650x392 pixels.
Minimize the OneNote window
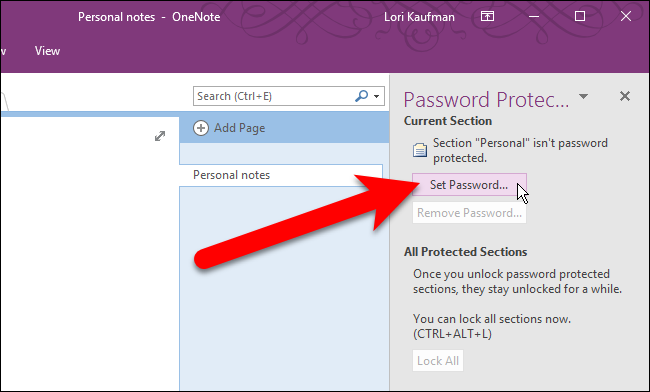(534, 17)
